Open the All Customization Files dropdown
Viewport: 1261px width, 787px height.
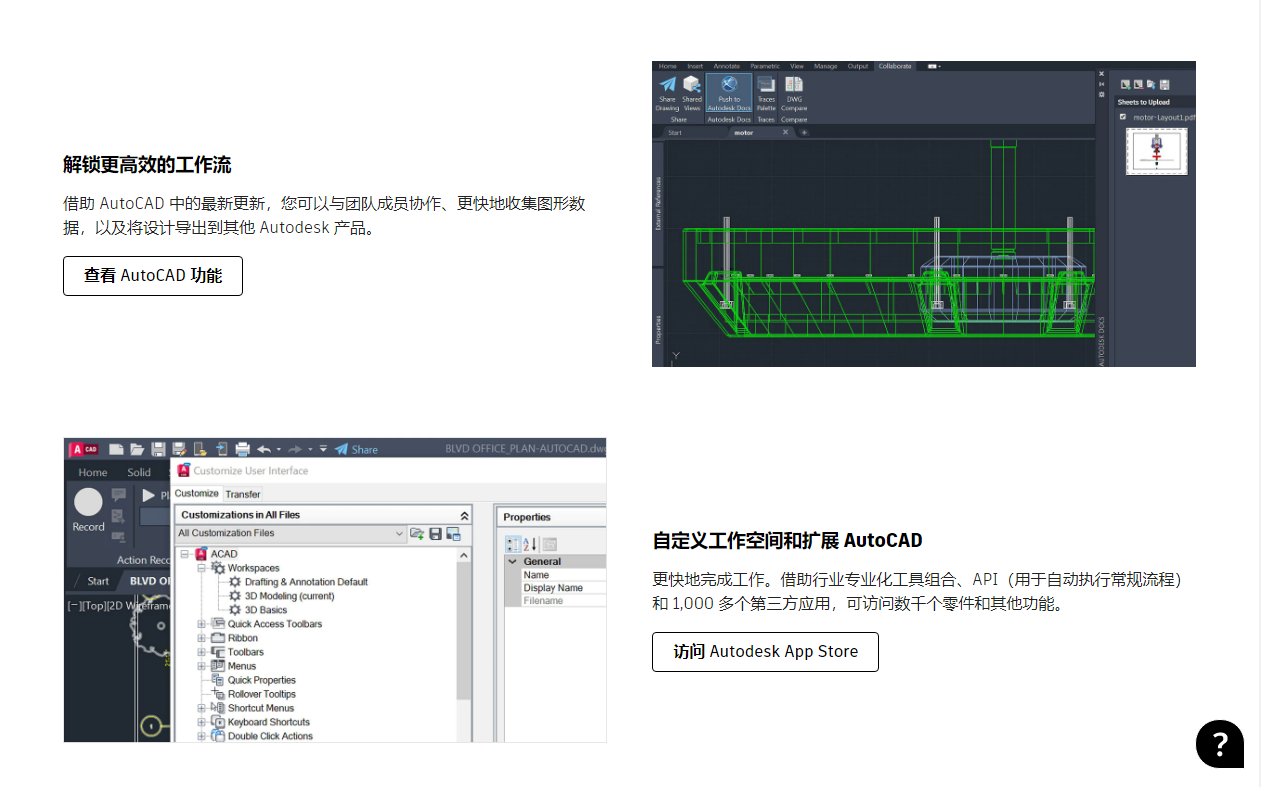coord(399,533)
